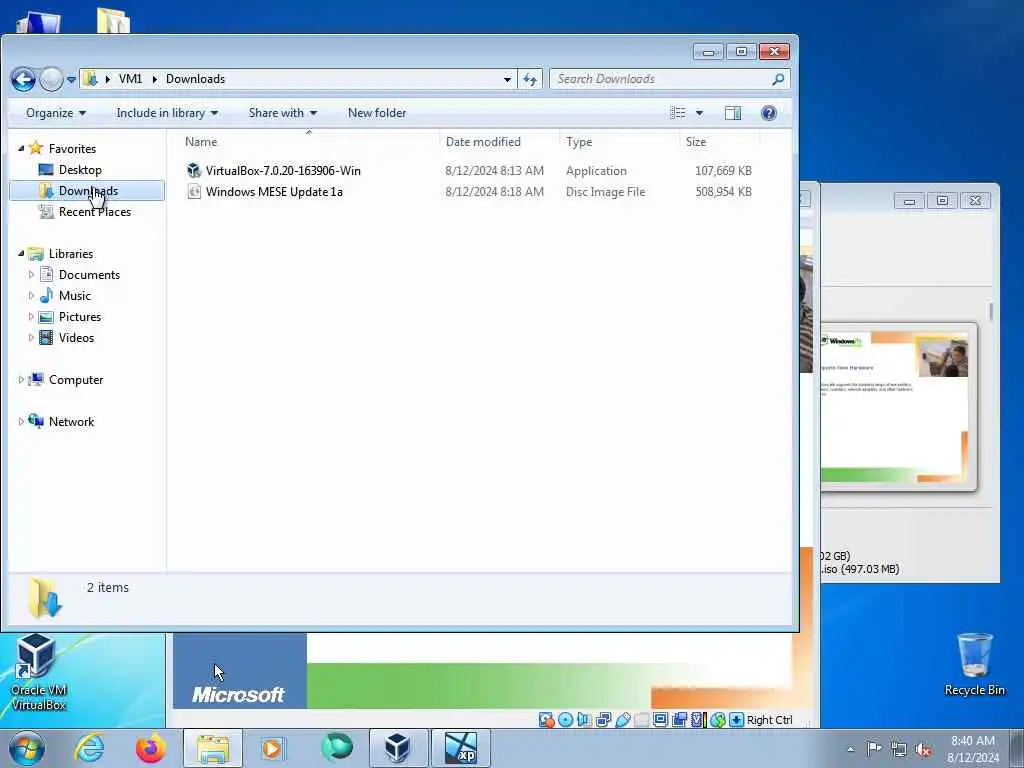Screen dimensions: 1024x768
Task: Collapse the Libraries group
Action: (x=21, y=253)
